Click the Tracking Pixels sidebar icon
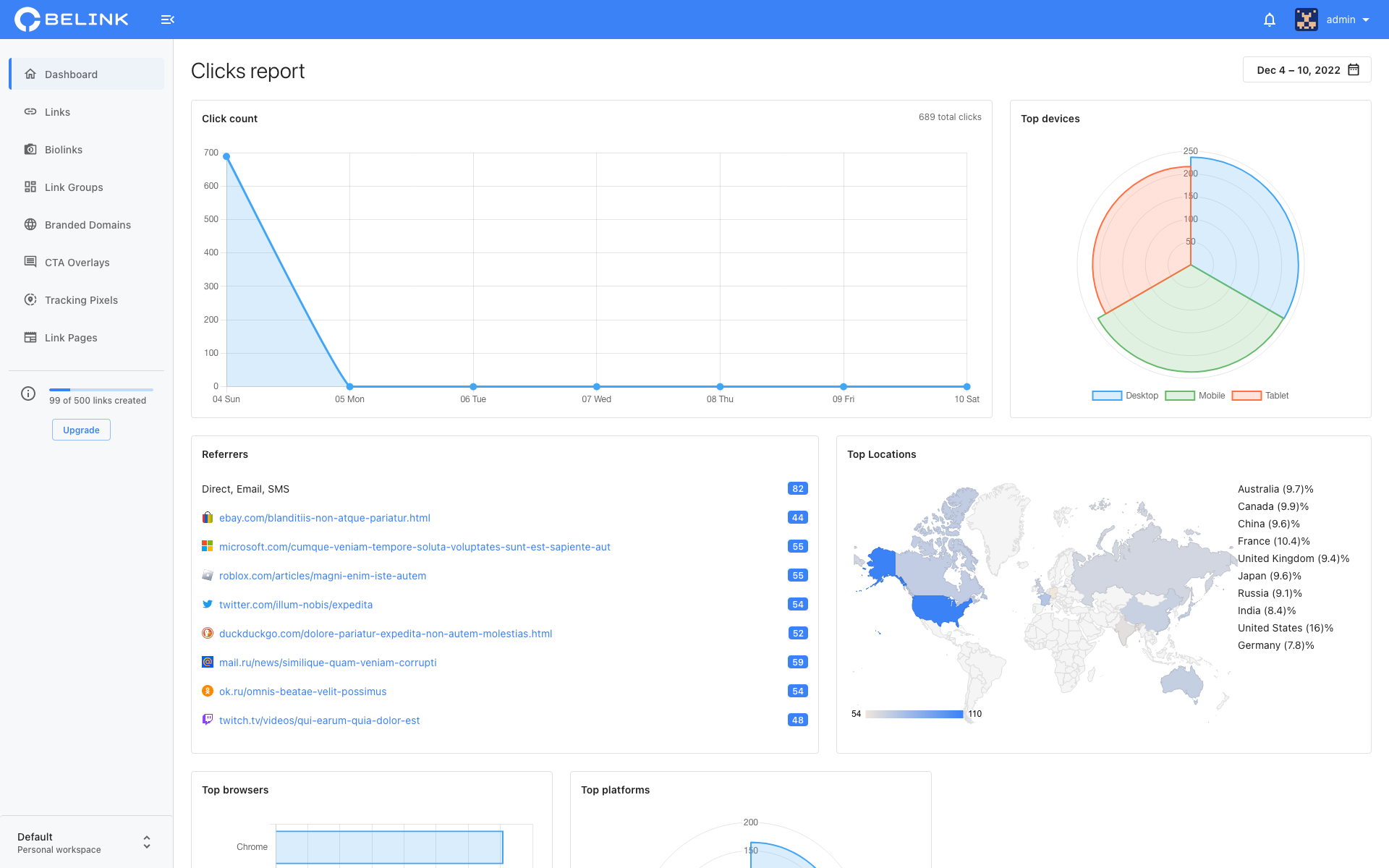This screenshot has height=868, width=1389. [30, 300]
